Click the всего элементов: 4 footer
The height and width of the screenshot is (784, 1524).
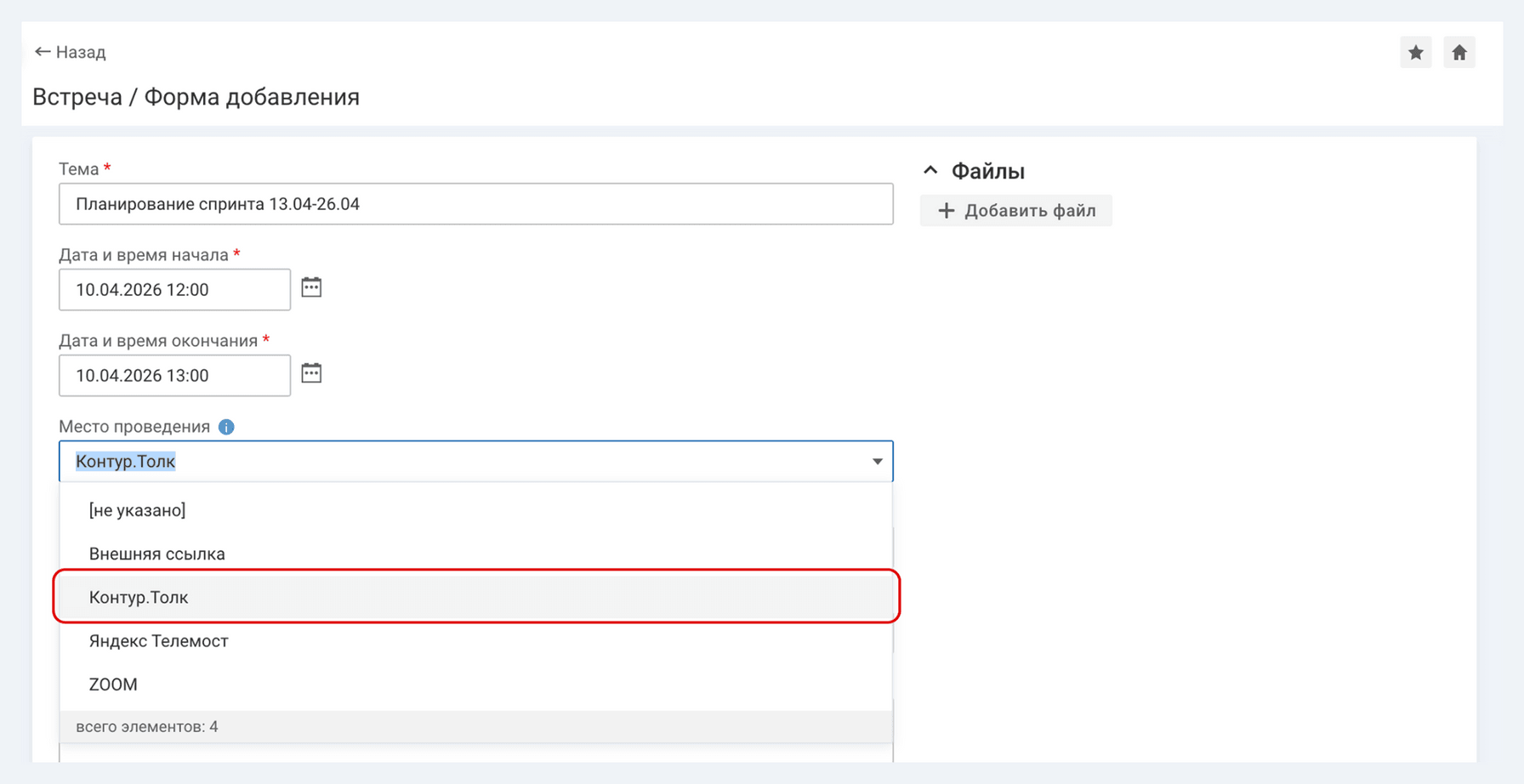(x=147, y=727)
